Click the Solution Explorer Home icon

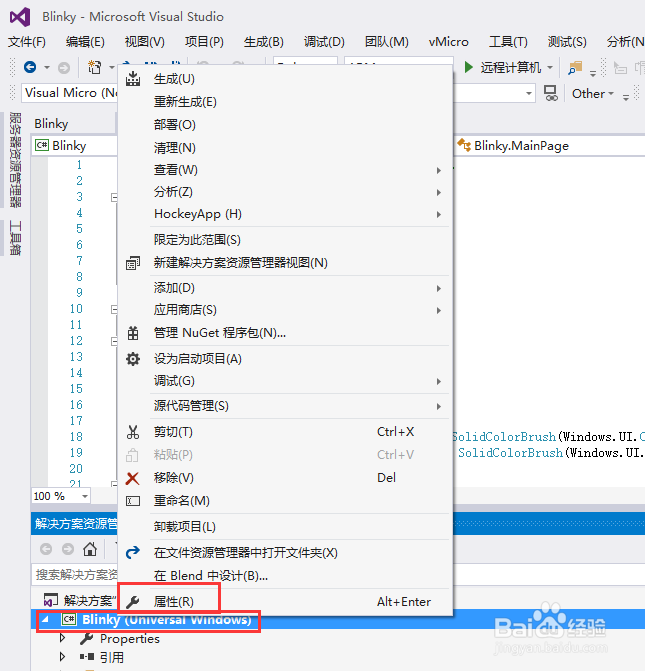point(90,549)
